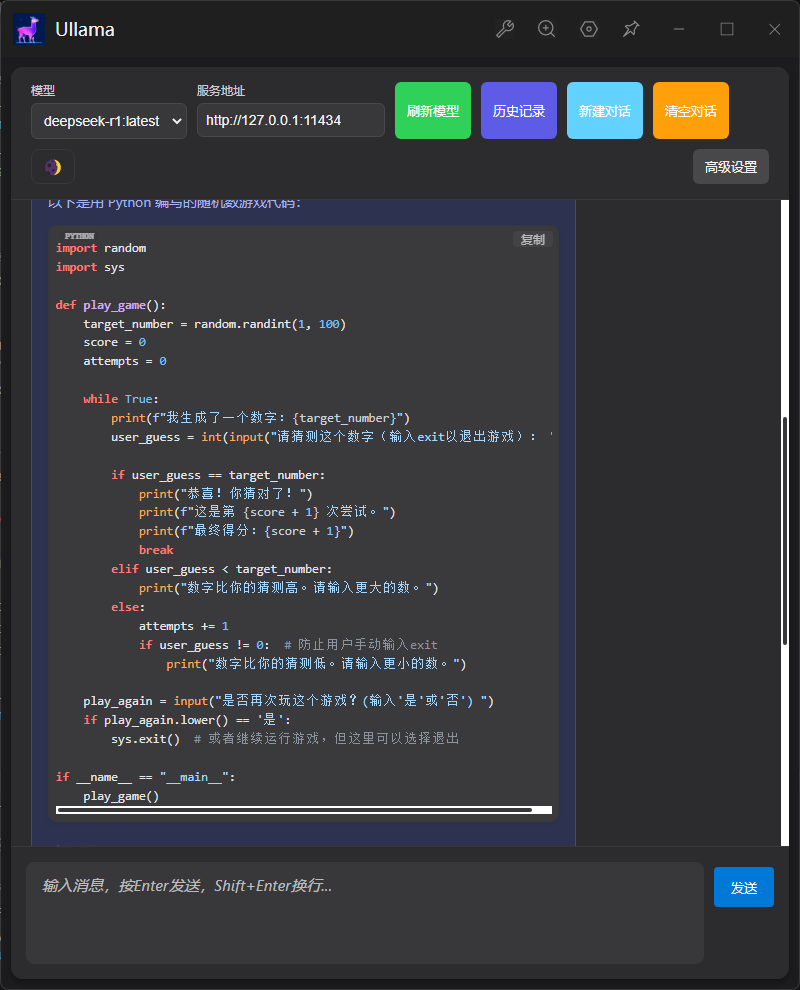
Task: Close the Ullama window
Action: coord(775,29)
